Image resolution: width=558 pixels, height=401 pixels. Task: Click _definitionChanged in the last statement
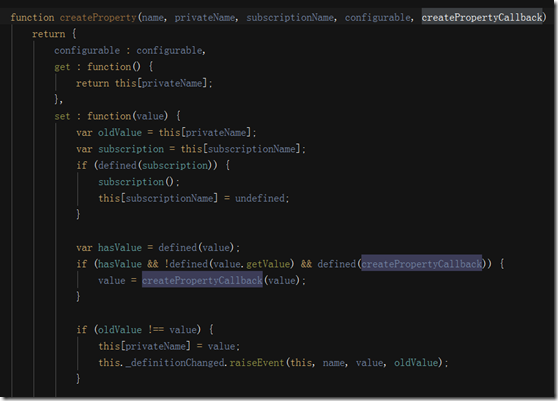tap(175, 363)
